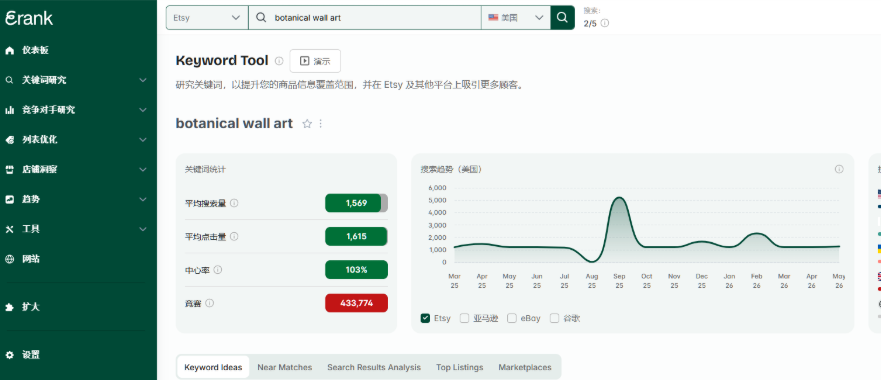881x380 pixels.
Task: Click info icon beside 竞赛
Action: 210,303
